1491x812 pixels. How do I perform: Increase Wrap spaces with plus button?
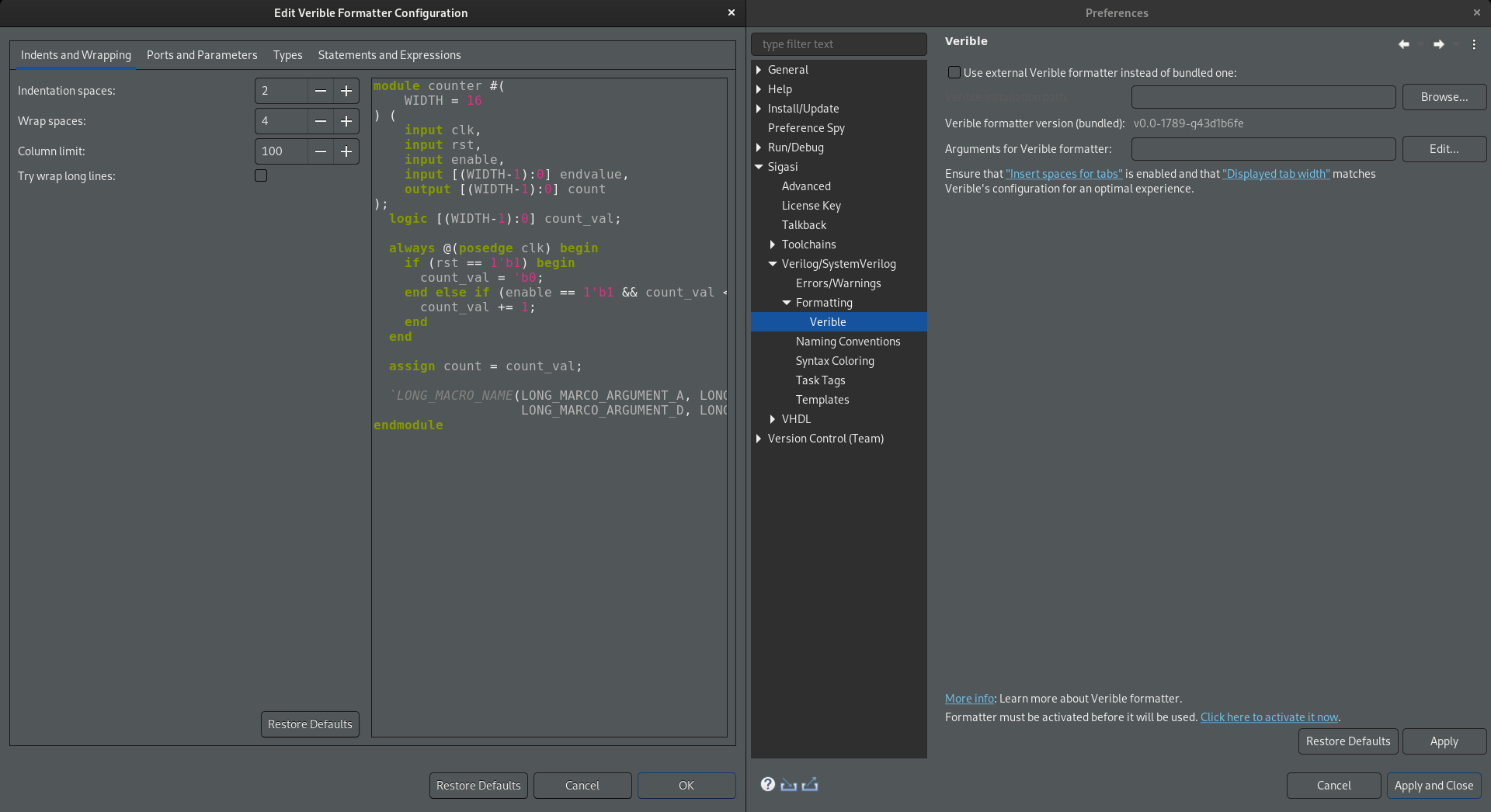tap(346, 121)
